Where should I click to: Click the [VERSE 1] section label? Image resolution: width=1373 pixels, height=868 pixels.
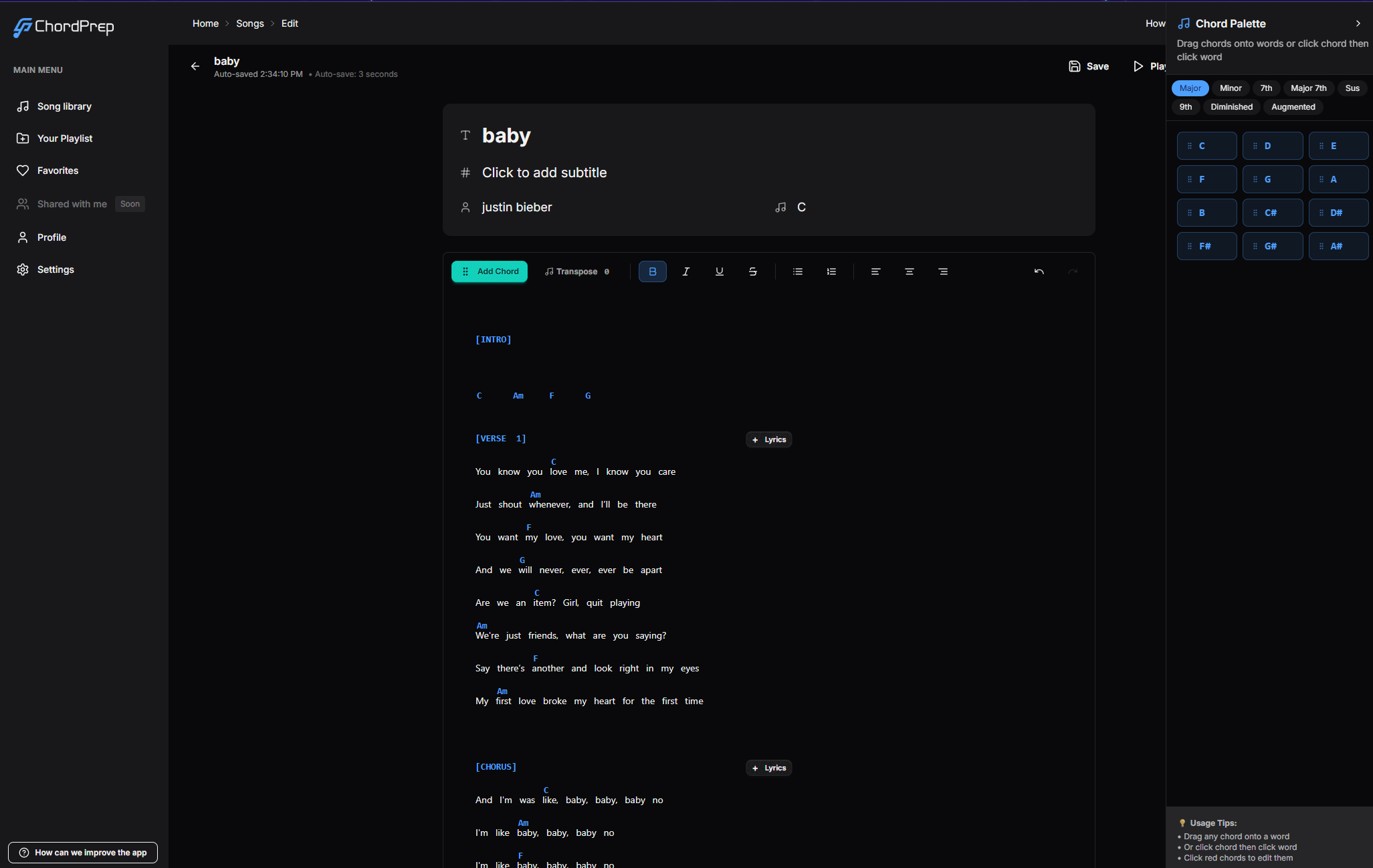pos(501,439)
